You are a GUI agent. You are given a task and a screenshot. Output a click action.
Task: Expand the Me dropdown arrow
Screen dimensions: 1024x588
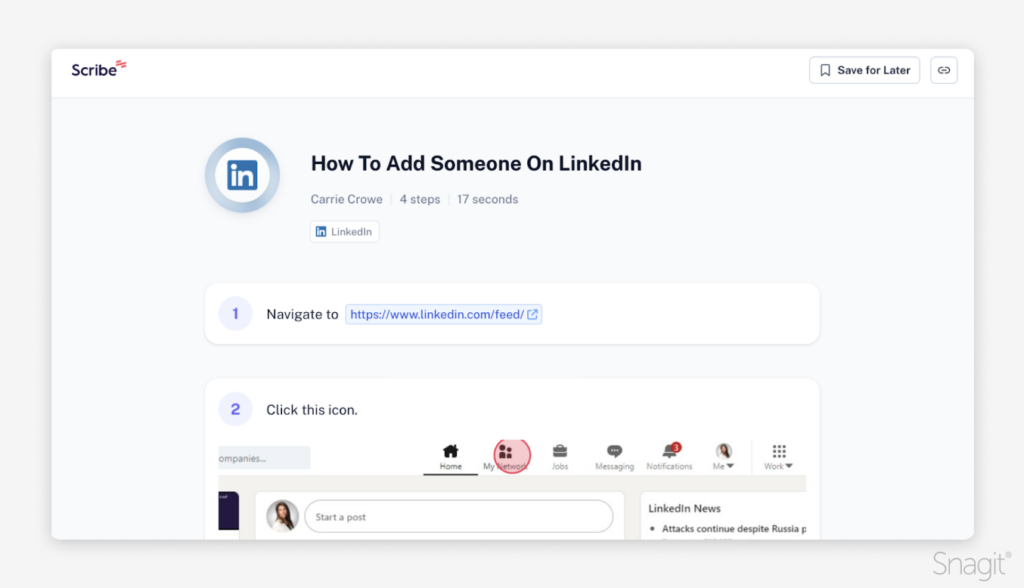tap(732, 466)
